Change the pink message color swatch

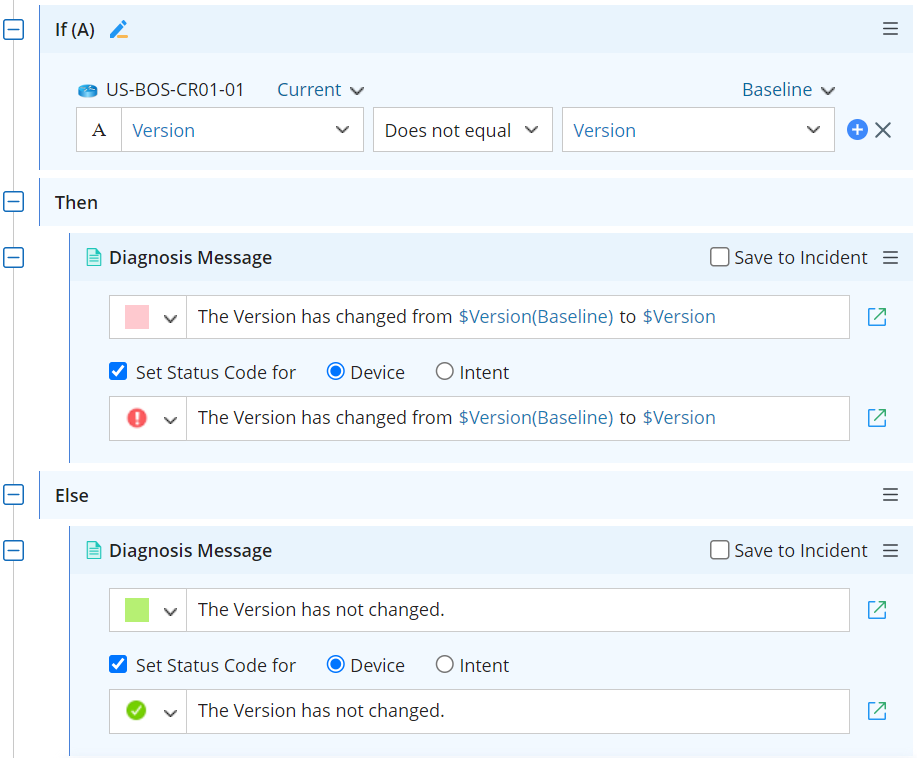coord(148,317)
